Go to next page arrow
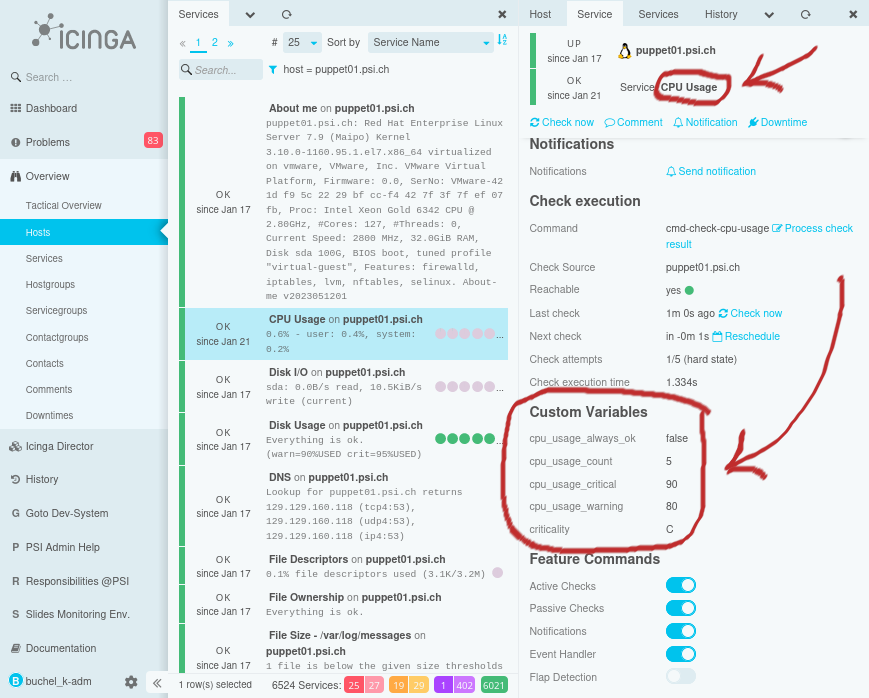The width and height of the screenshot is (869, 698). tap(231, 43)
